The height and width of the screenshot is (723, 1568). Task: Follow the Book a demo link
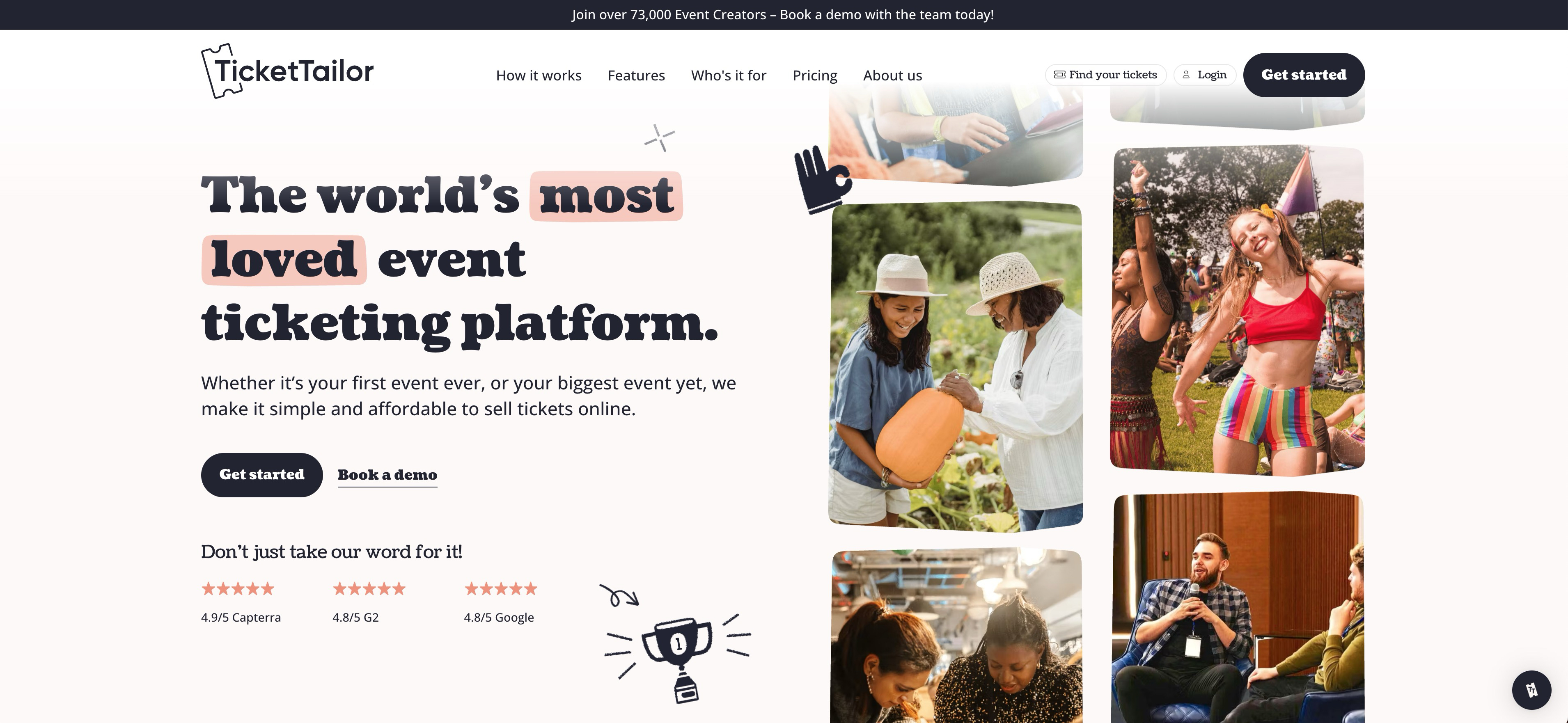(387, 475)
